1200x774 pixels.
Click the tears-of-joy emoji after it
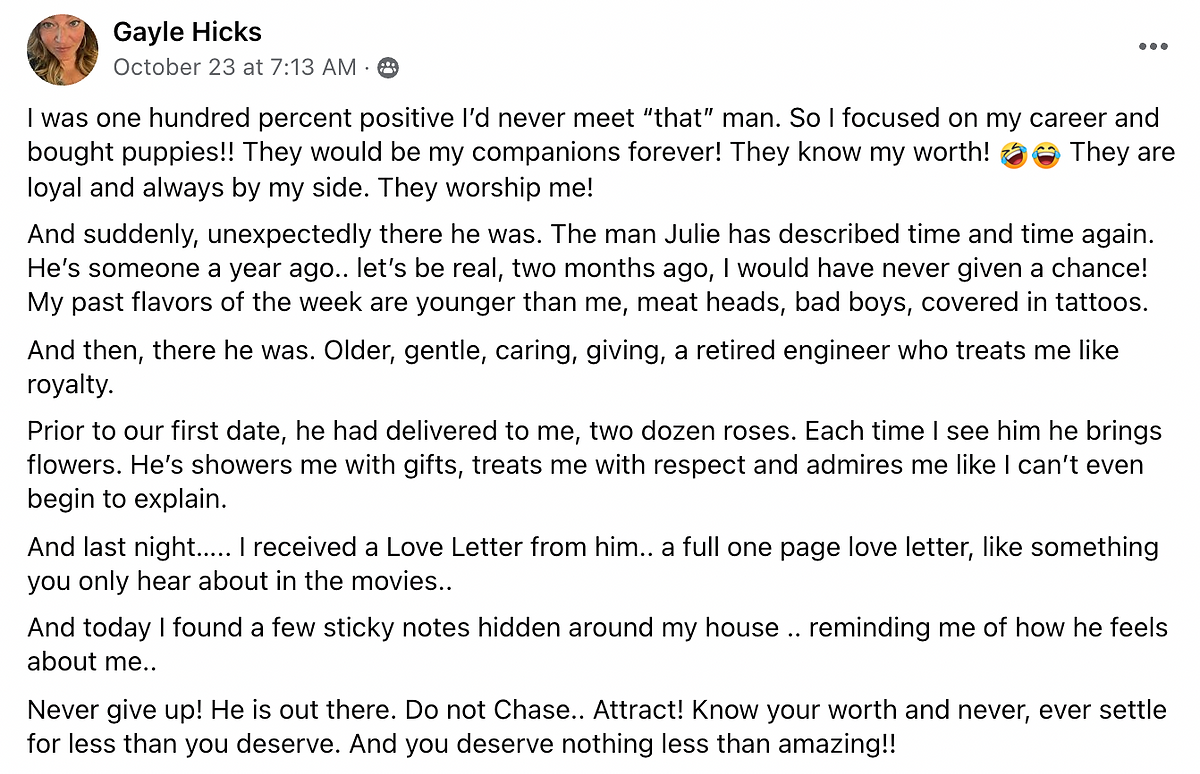coord(1045,156)
